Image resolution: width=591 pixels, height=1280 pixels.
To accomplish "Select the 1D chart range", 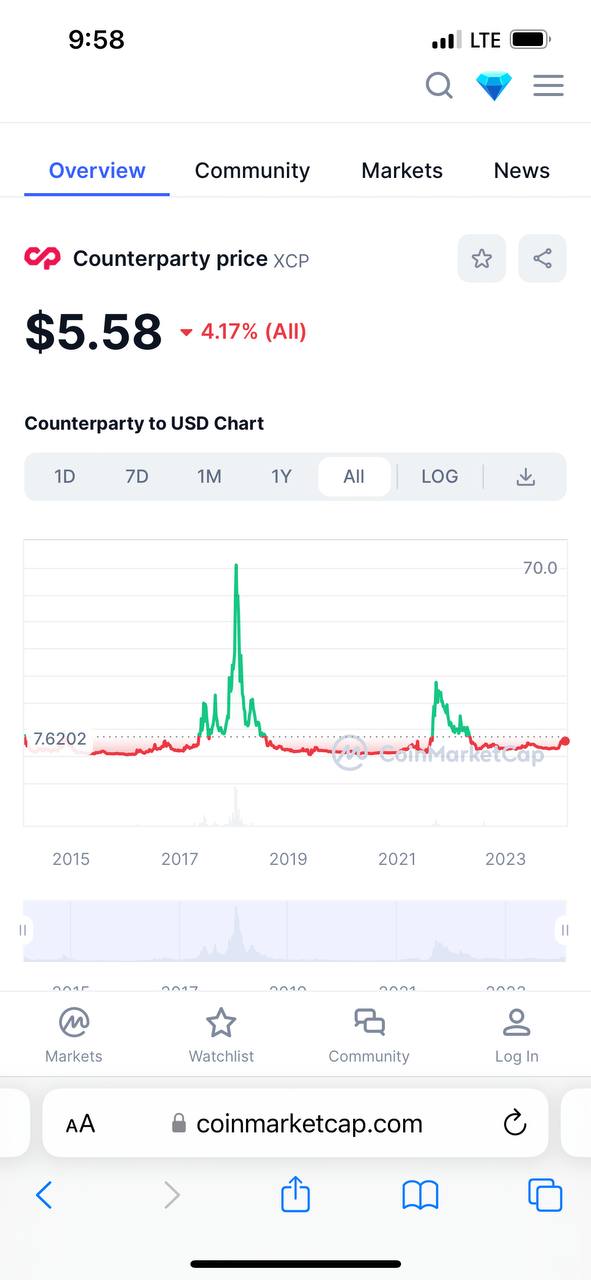I will point(65,477).
